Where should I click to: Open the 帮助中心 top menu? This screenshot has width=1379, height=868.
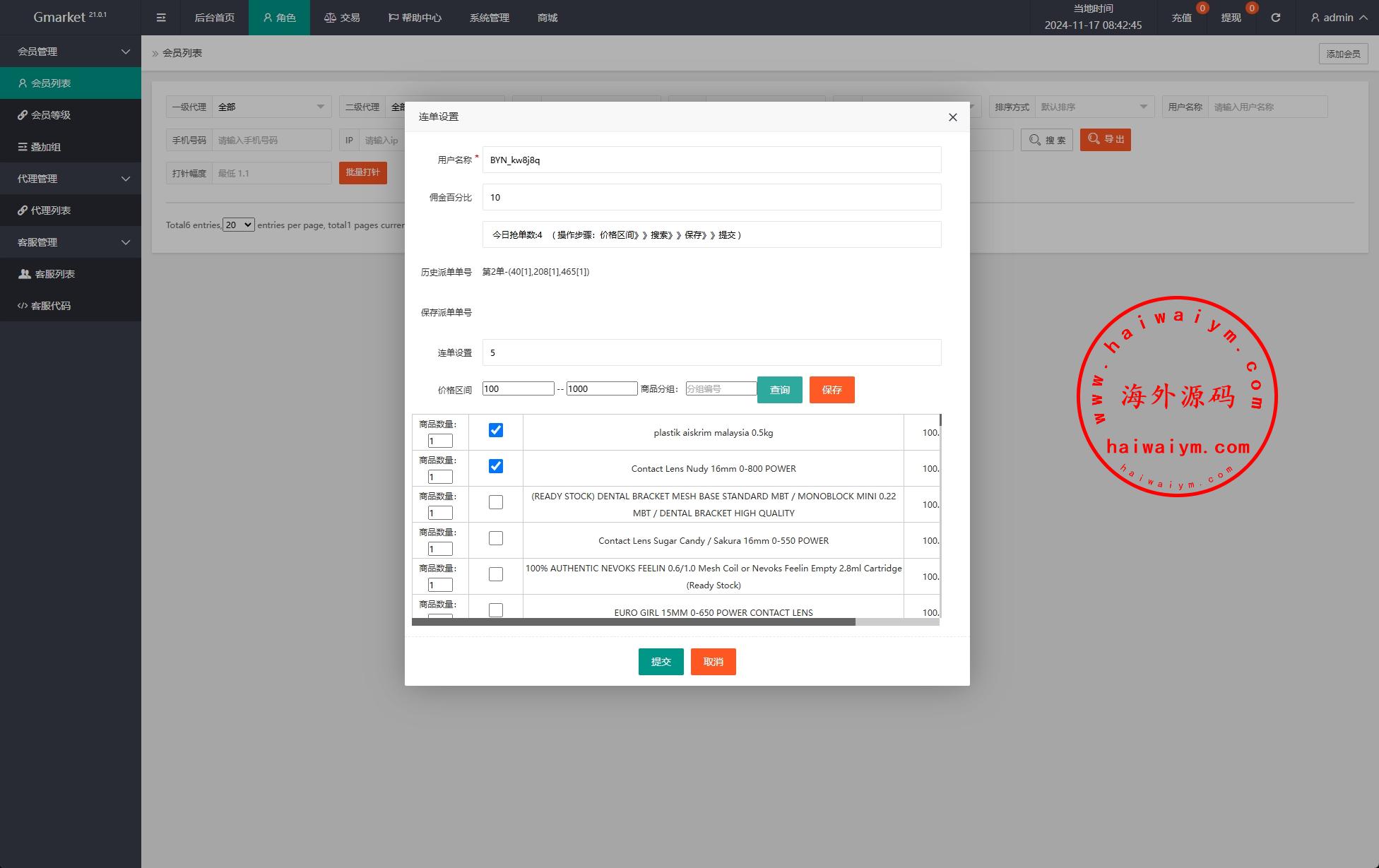pos(415,18)
